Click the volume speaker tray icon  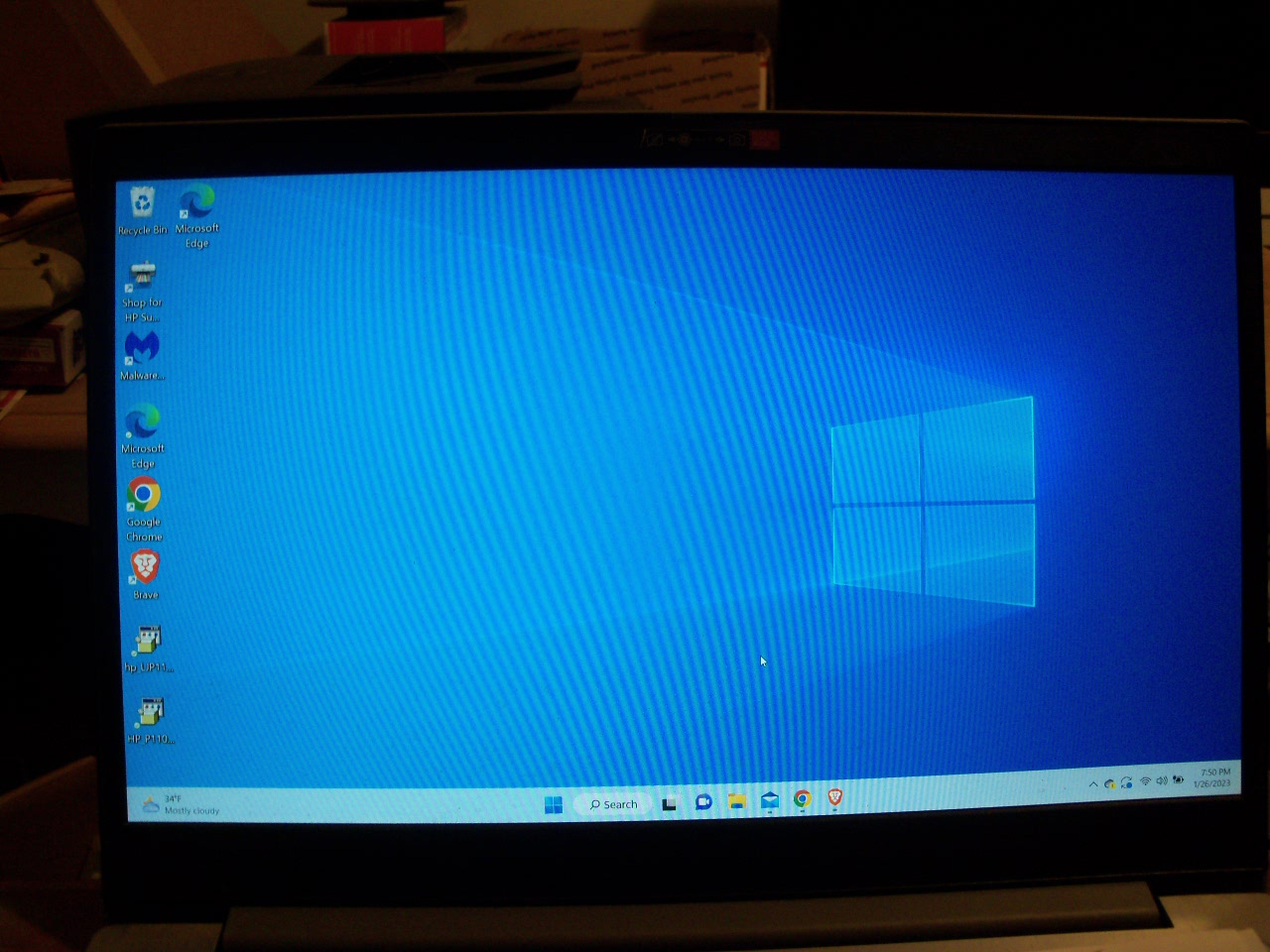point(1162,780)
